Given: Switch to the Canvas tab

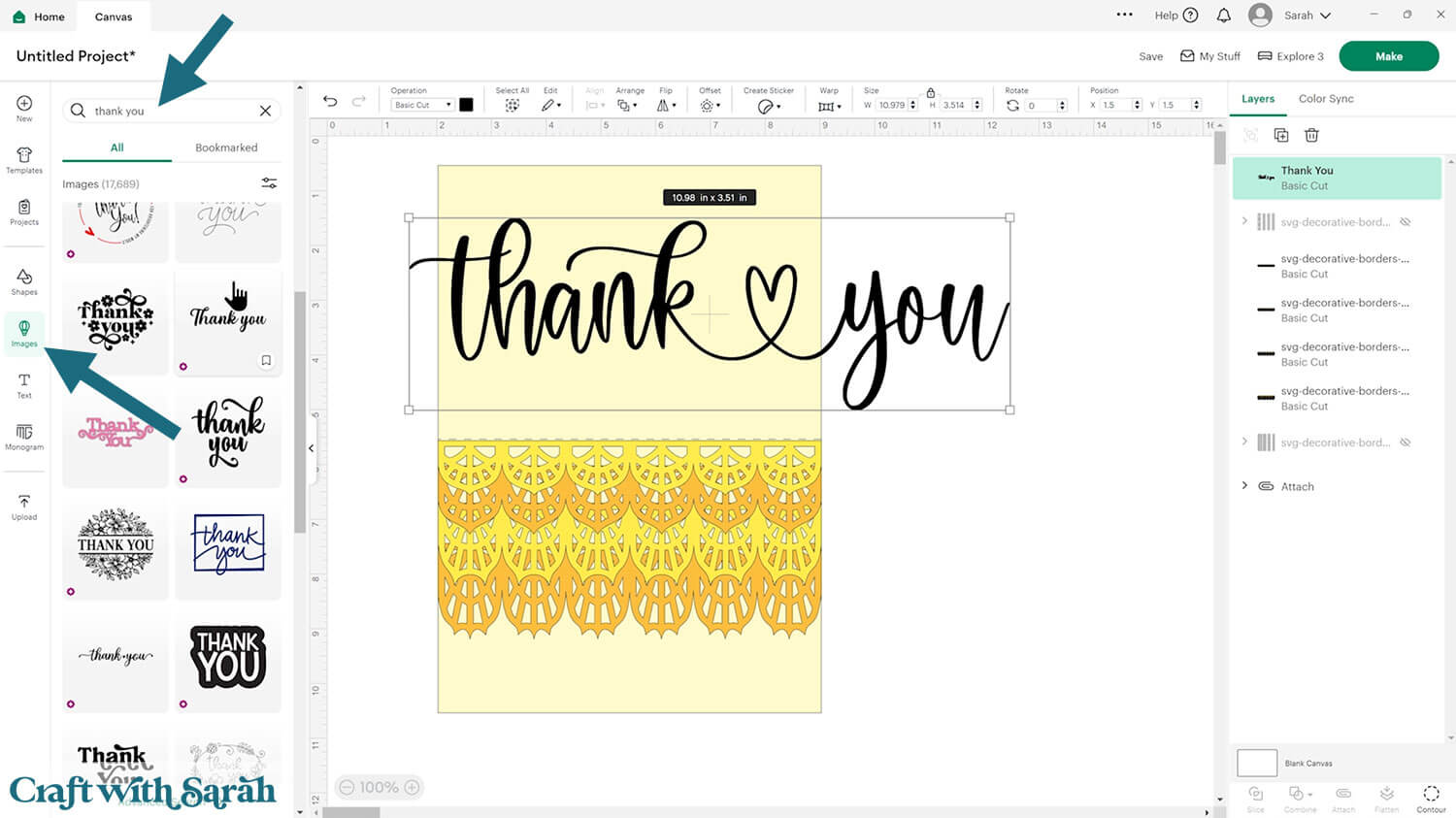Looking at the screenshot, I should coord(114,16).
